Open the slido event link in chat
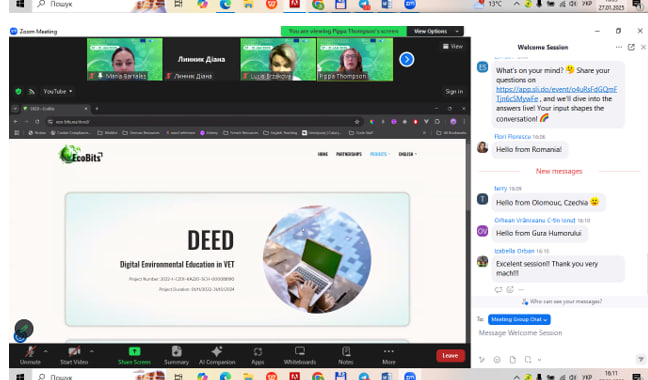The height and width of the screenshot is (380, 648). point(556,94)
